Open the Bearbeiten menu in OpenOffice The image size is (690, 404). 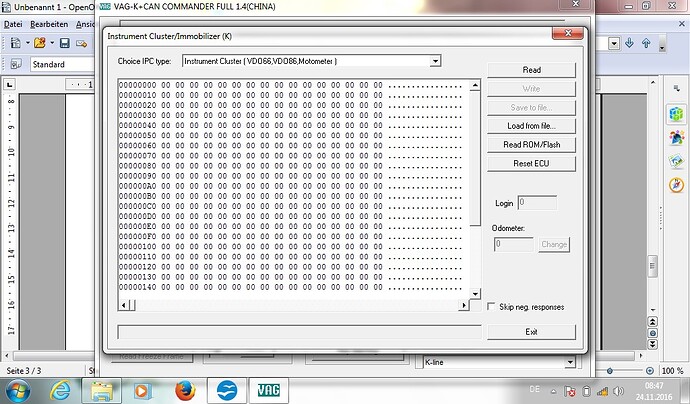point(49,24)
